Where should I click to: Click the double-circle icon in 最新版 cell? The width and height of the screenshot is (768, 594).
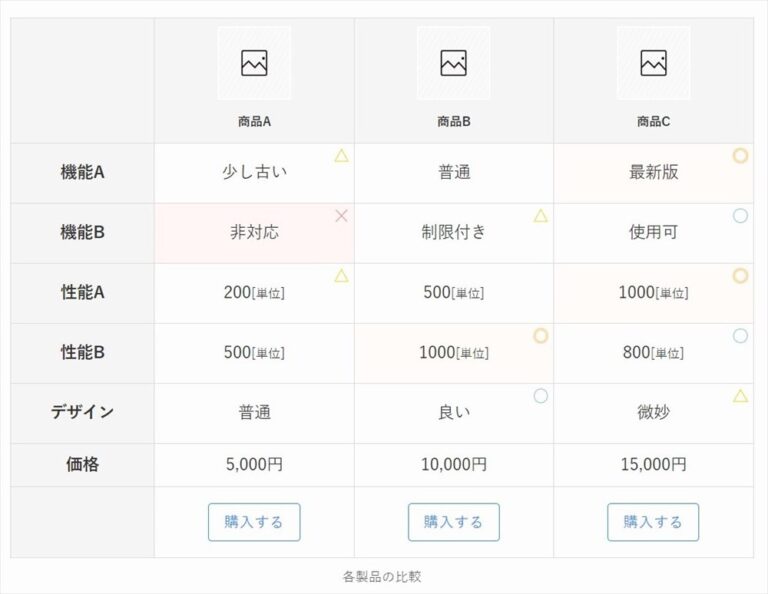[x=740, y=156]
